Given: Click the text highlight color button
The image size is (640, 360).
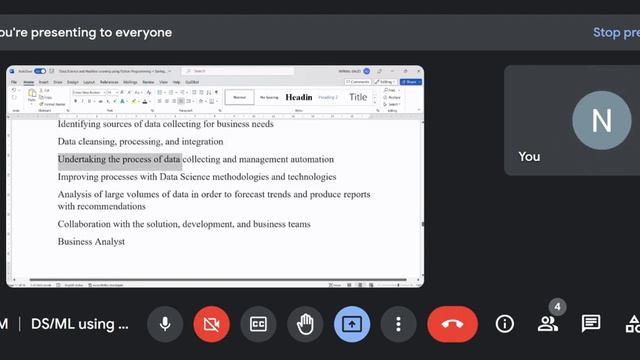Looking at the screenshot, I should pos(133,101).
